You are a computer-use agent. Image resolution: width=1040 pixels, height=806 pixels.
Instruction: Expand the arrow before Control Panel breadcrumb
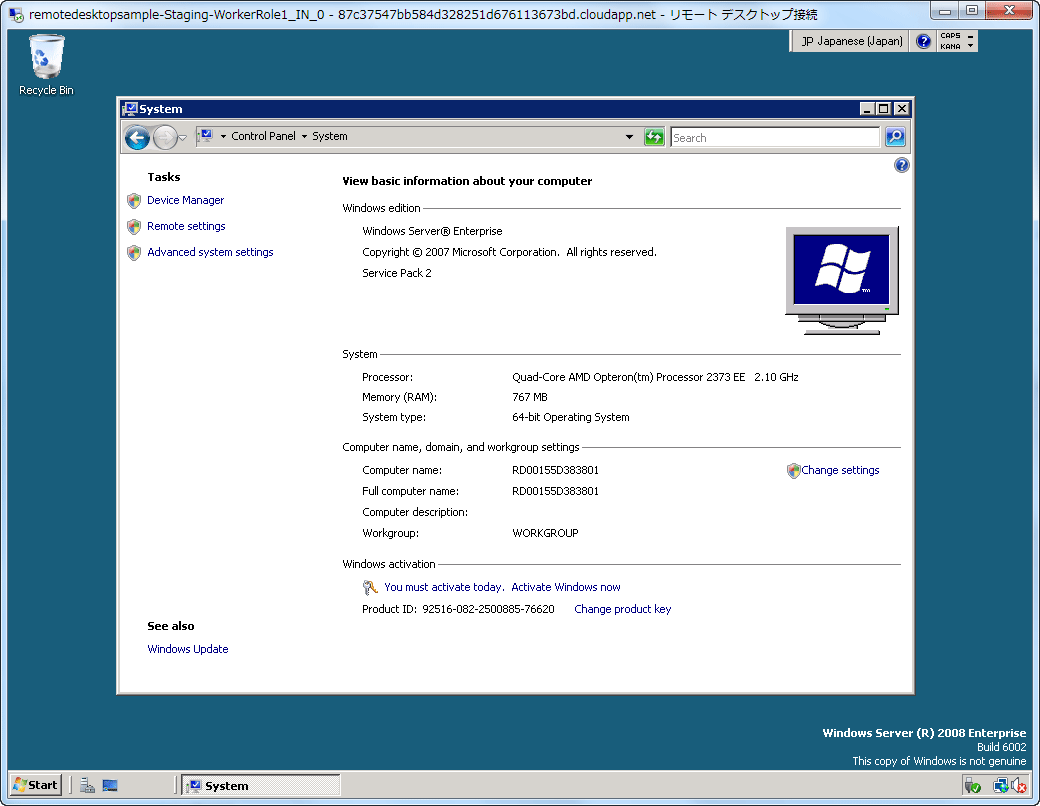(x=224, y=137)
